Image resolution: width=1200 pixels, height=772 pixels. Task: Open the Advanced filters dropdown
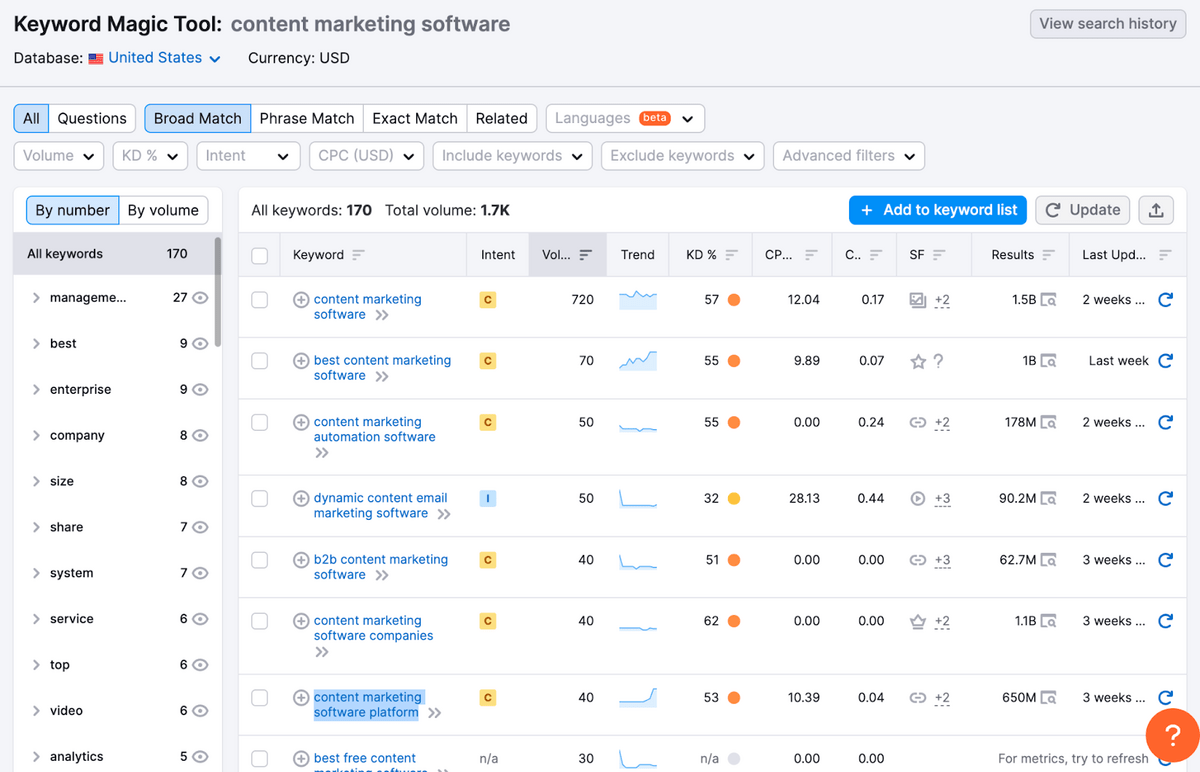(x=848, y=156)
